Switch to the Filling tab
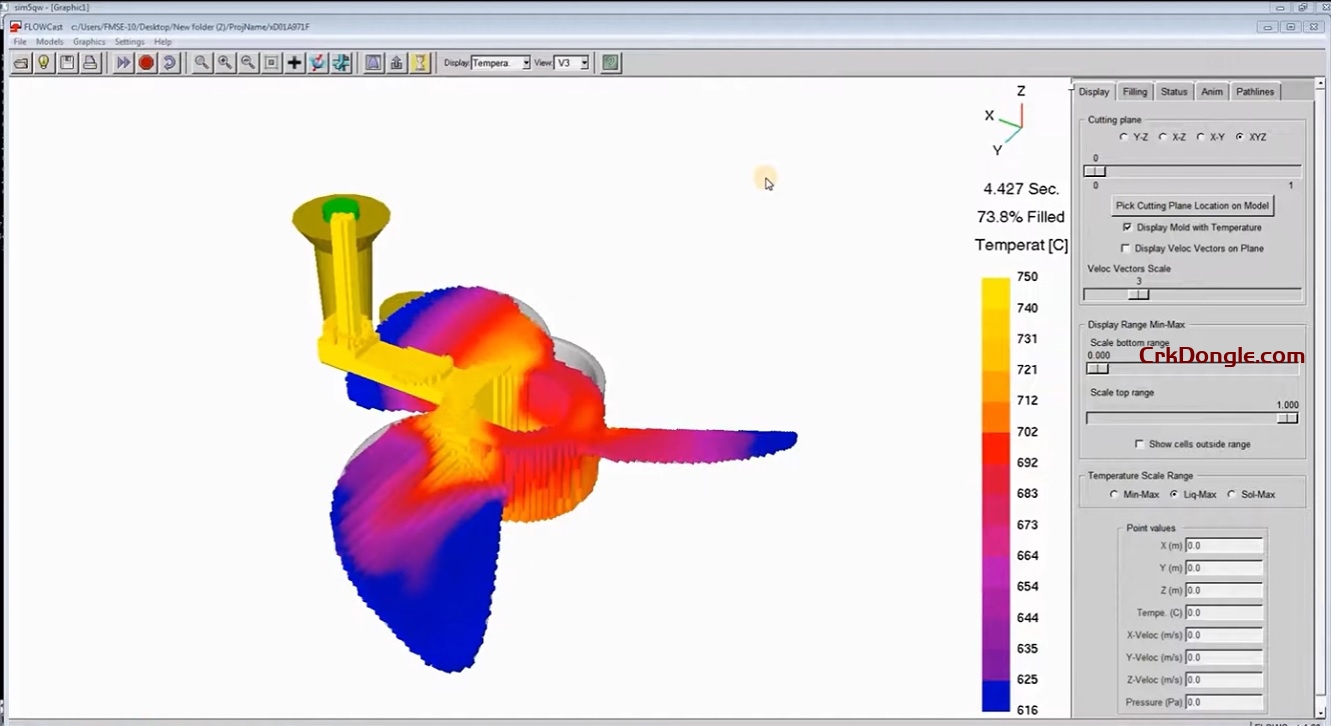1331x726 pixels. [x=1134, y=91]
